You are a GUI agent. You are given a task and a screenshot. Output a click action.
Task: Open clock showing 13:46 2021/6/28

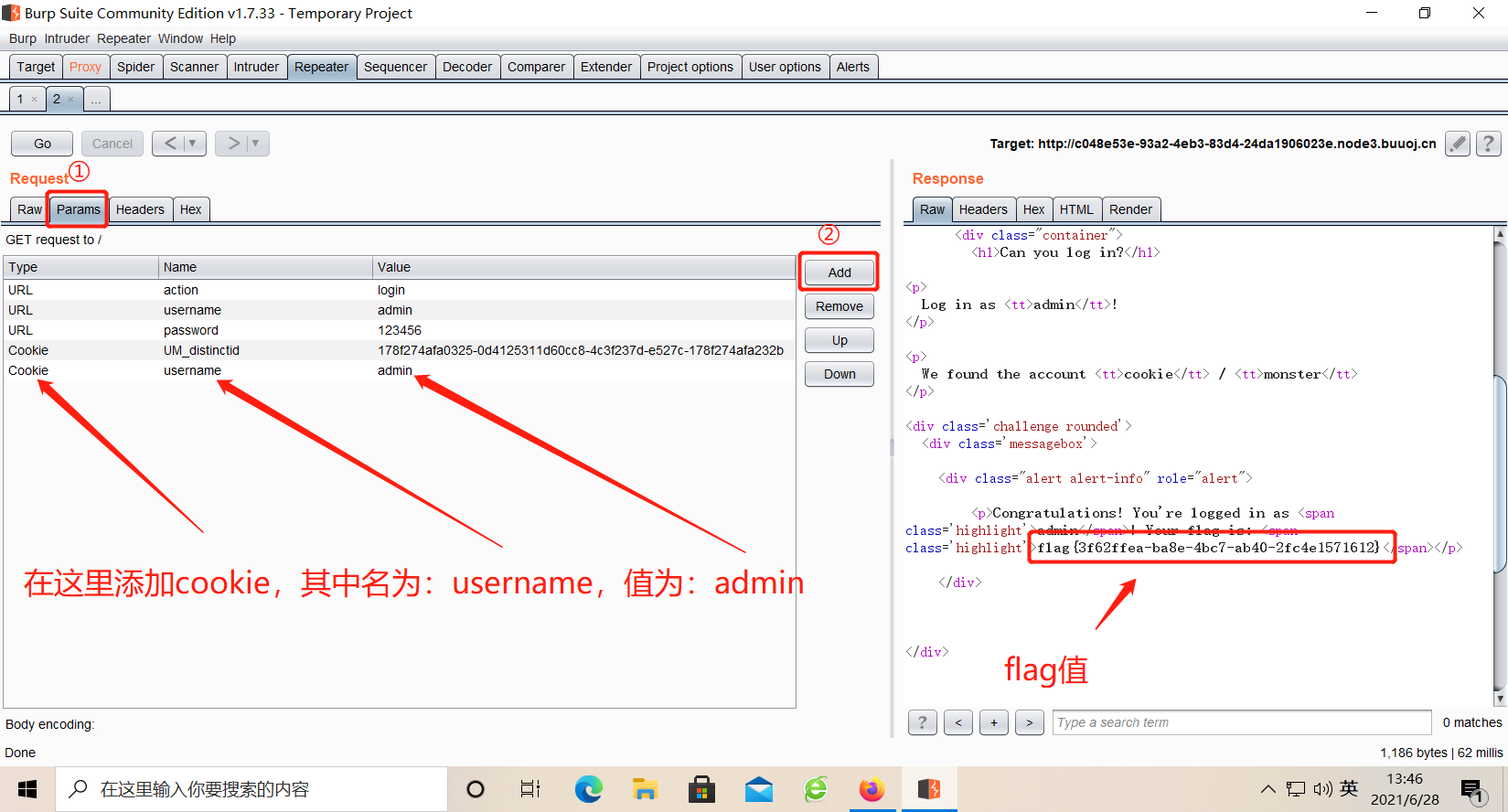pyautogui.click(x=1405, y=789)
